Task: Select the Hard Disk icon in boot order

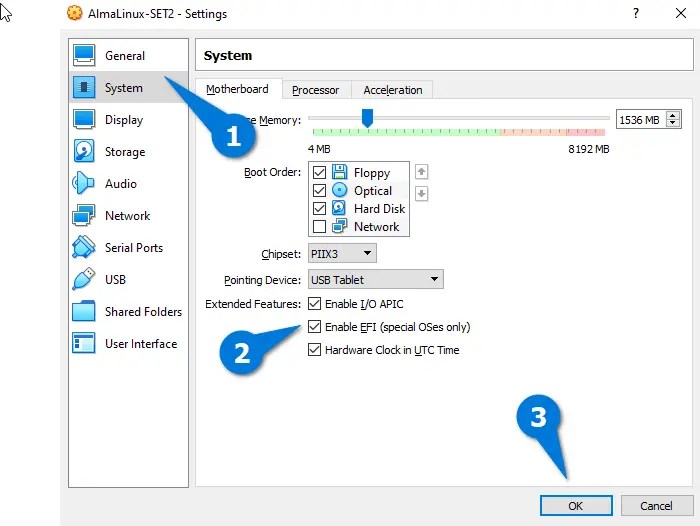Action: [x=339, y=208]
